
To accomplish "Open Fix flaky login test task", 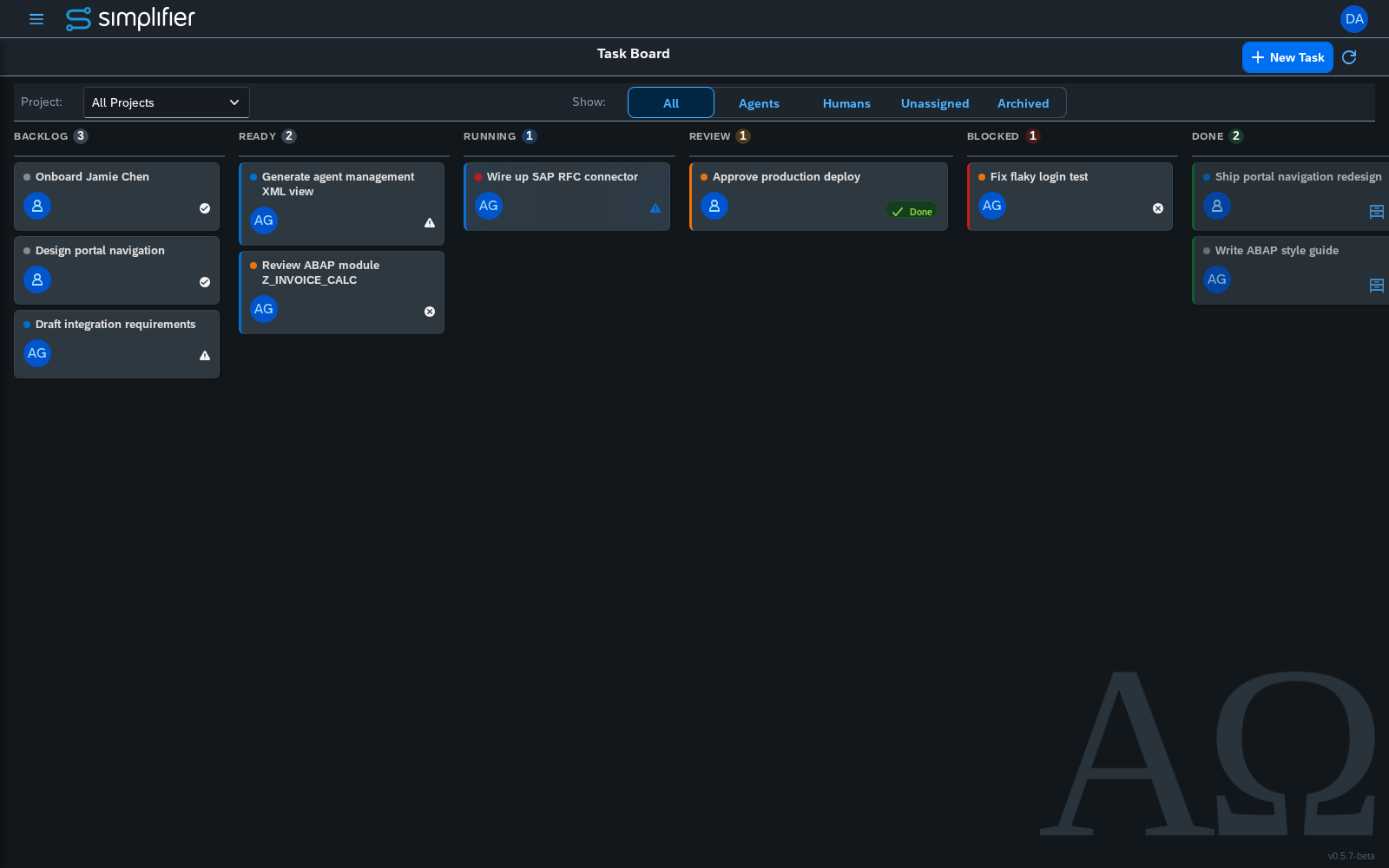I will 1070,196.
